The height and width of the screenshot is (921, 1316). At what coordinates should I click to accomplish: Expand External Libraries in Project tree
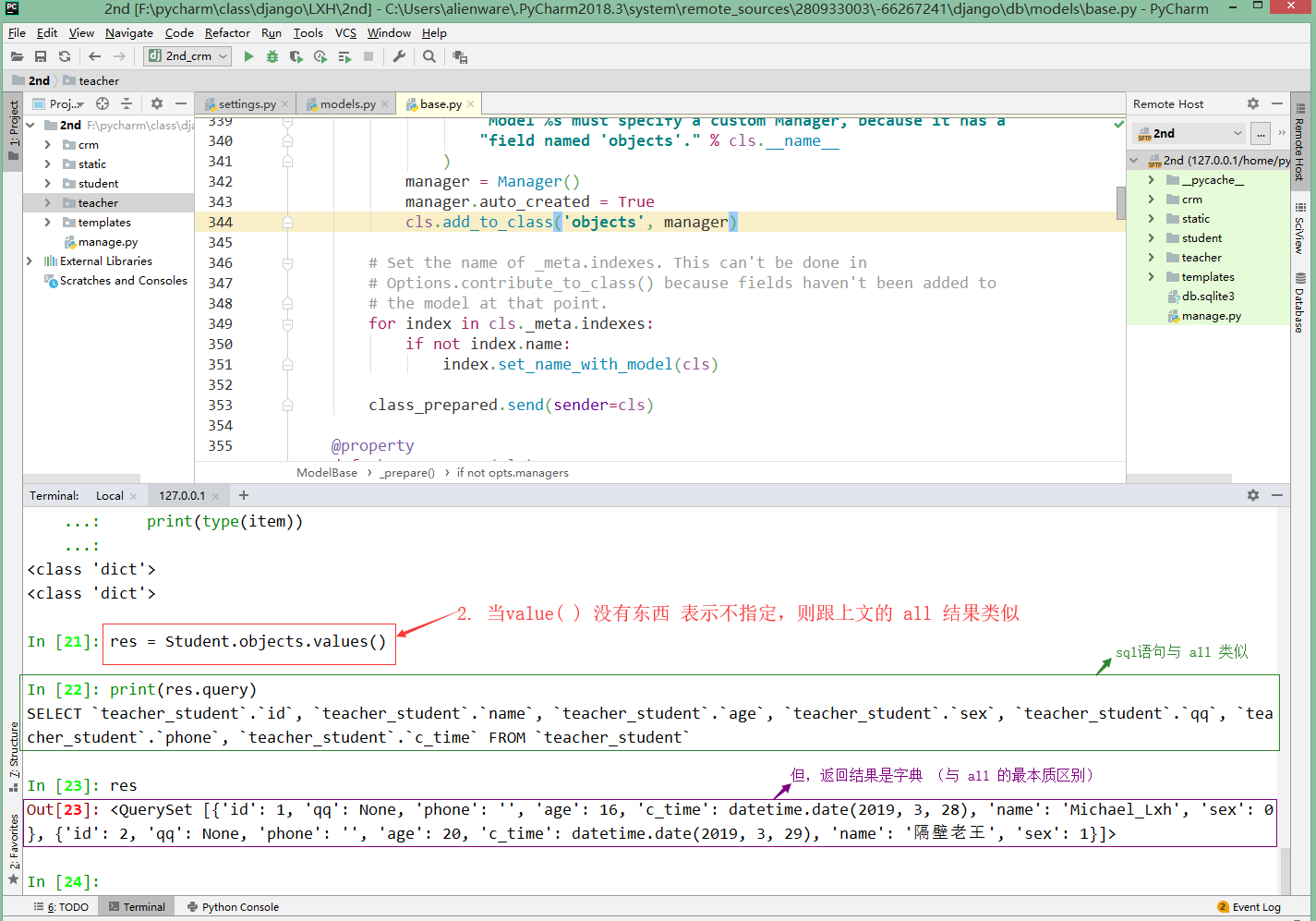(30, 261)
